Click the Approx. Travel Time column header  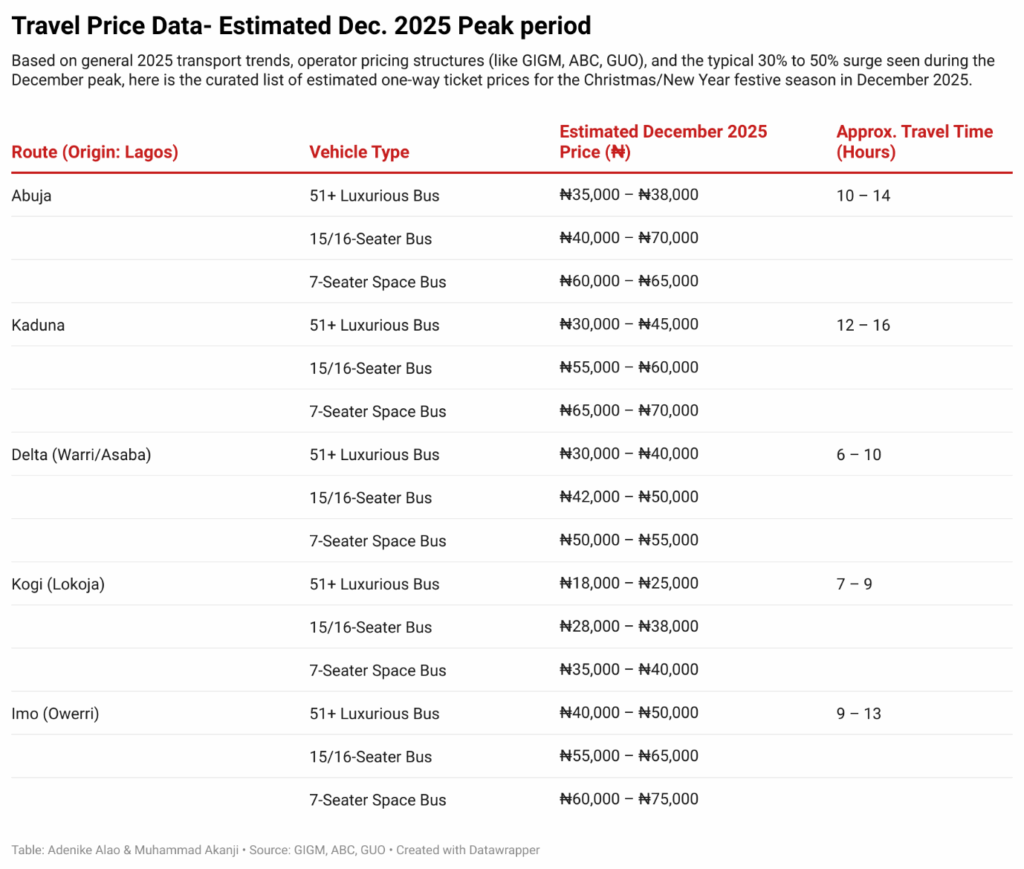tap(914, 142)
